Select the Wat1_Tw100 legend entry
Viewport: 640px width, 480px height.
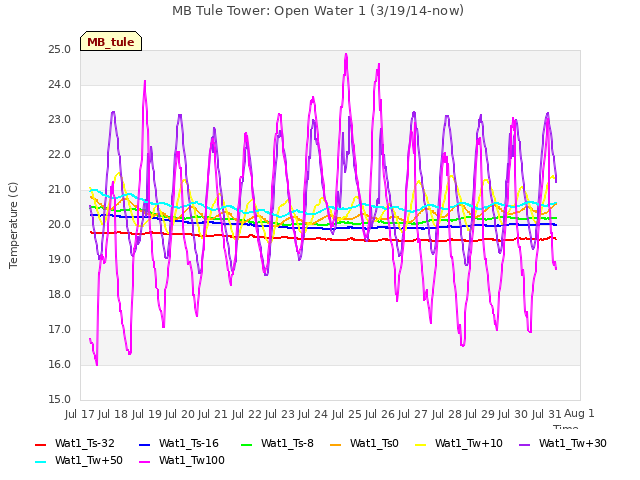click(182, 460)
